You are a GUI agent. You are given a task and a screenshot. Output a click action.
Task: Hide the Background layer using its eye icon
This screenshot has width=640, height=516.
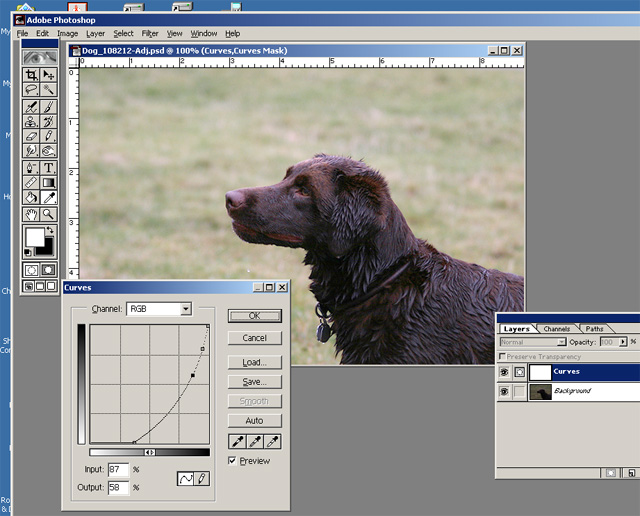click(x=503, y=392)
